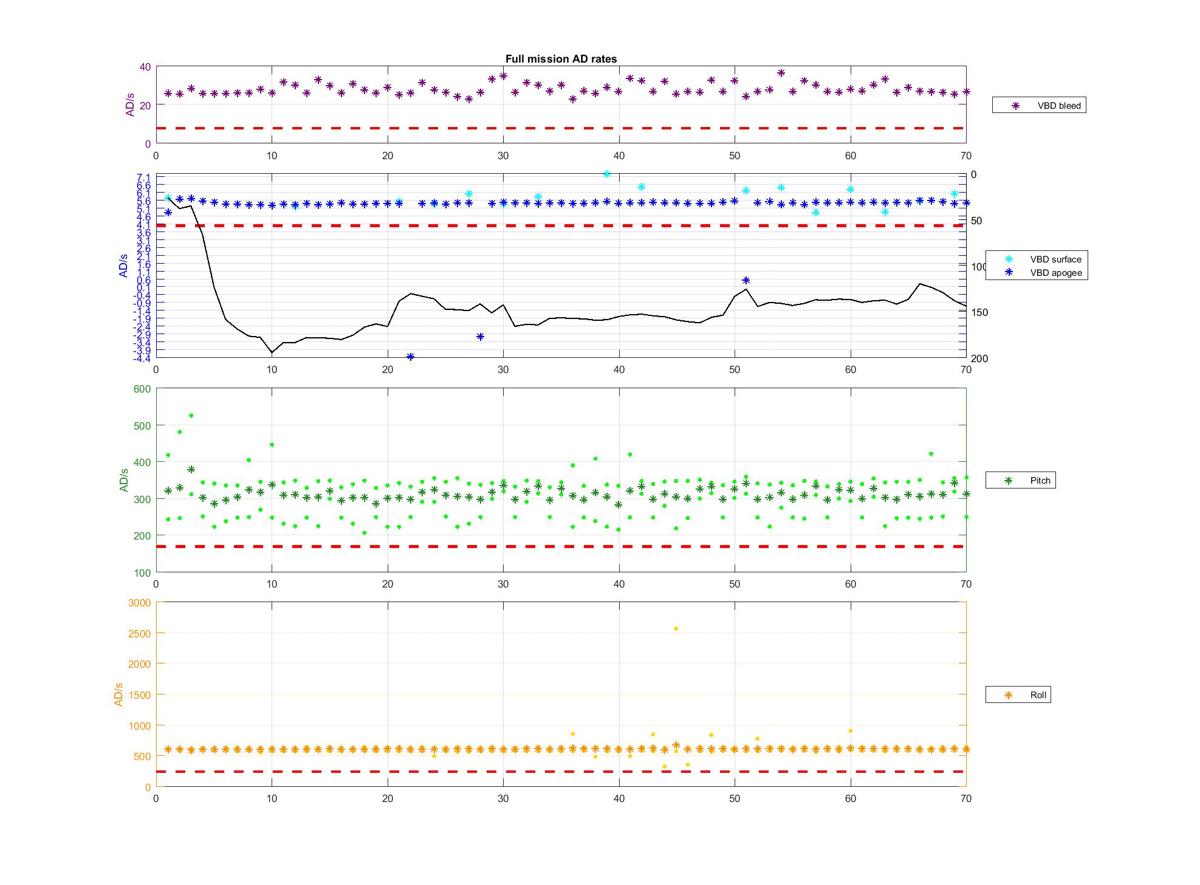Select the lowest VBD apogee outlier at dive 22
The height and width of the screenshot is (885, 1200).
click(410, 357)
